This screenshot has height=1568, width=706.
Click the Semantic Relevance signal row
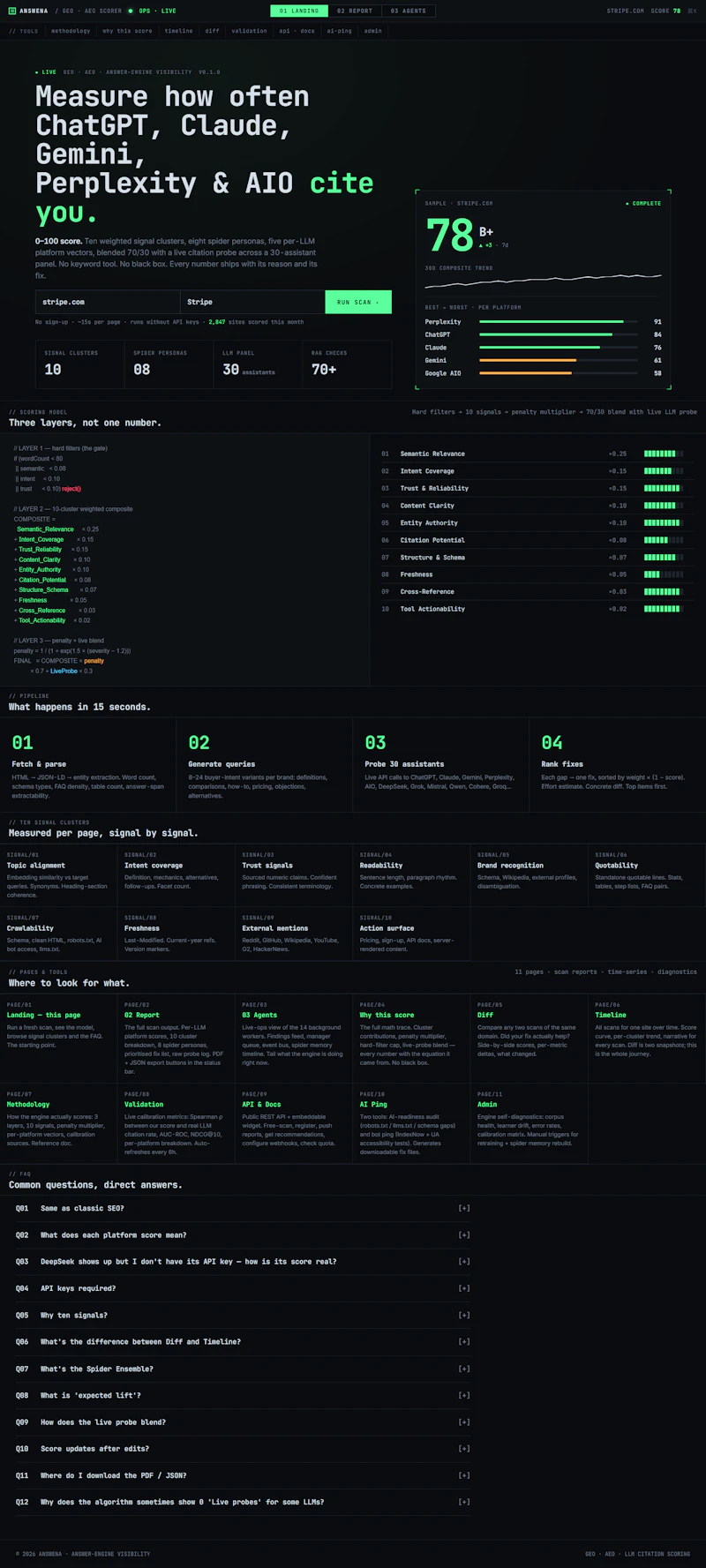click(531, 454)
